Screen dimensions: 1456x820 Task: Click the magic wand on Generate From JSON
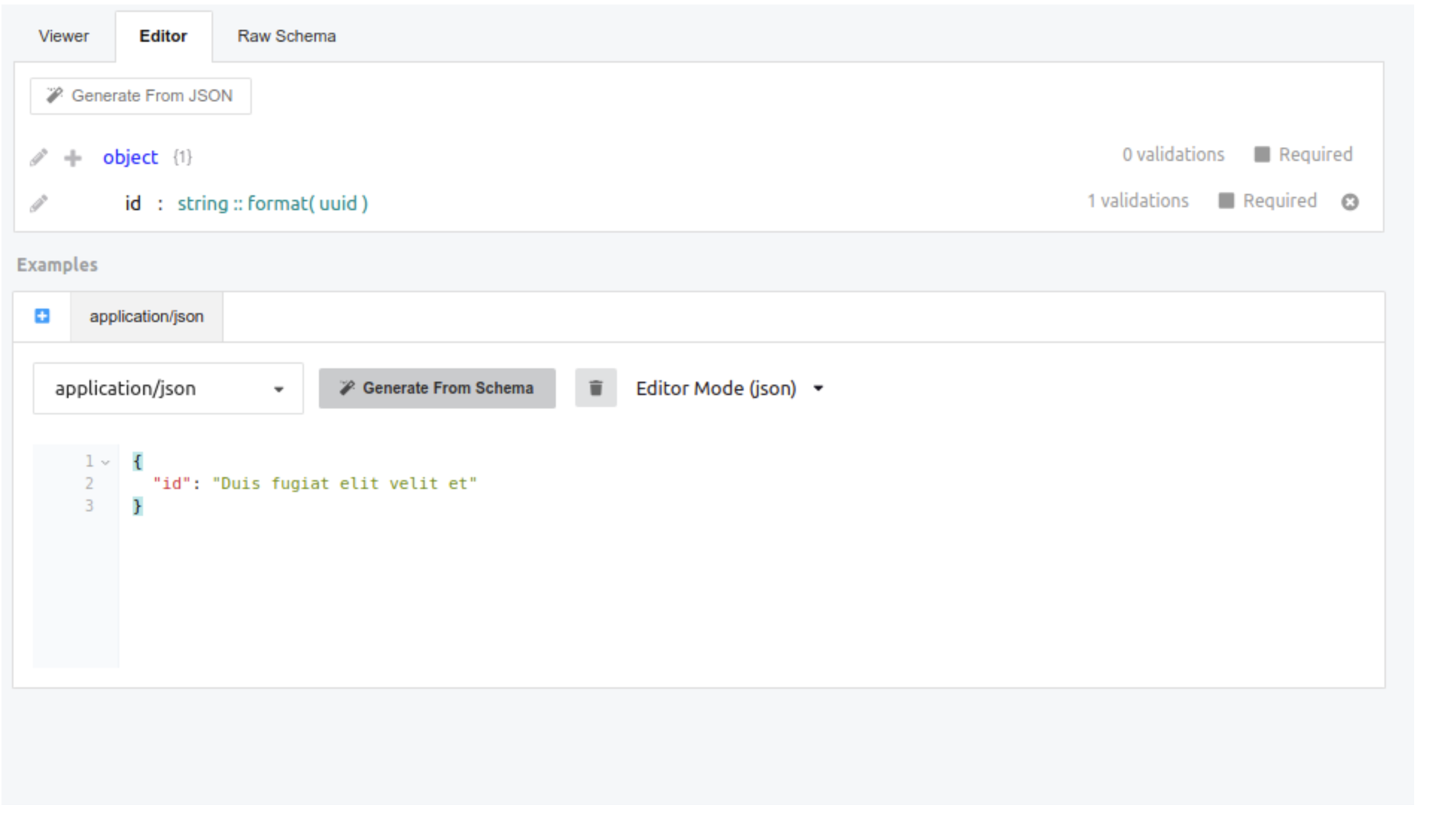tap(54, 95)
